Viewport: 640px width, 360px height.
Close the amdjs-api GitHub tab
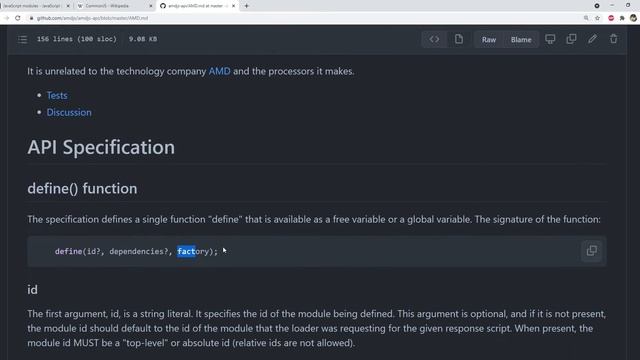click(x=233, y=6)
